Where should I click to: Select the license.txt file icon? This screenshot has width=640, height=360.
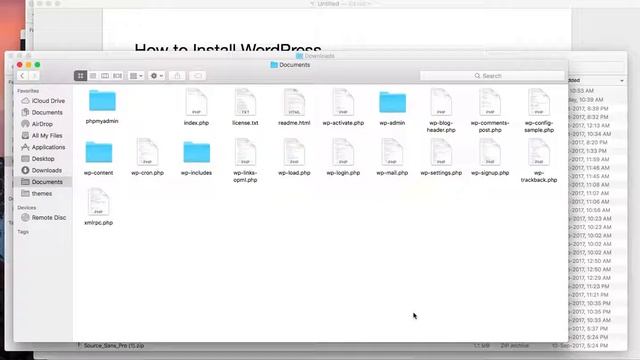click(245, 102)
